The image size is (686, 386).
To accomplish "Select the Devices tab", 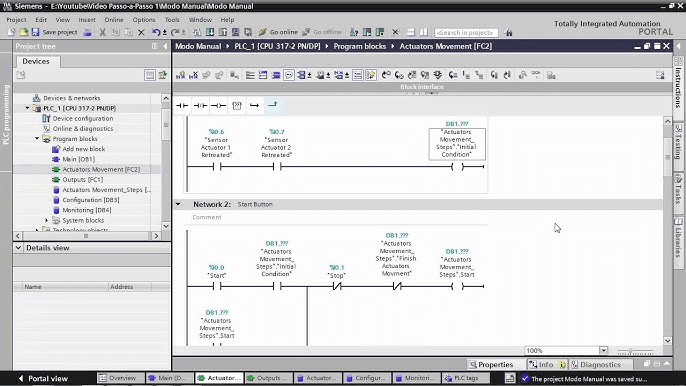I will 36,61.
